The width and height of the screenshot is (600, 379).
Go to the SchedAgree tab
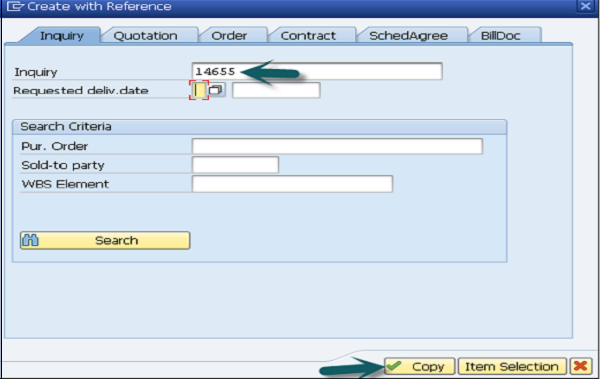pyautogui.click(x=408, y=36)
